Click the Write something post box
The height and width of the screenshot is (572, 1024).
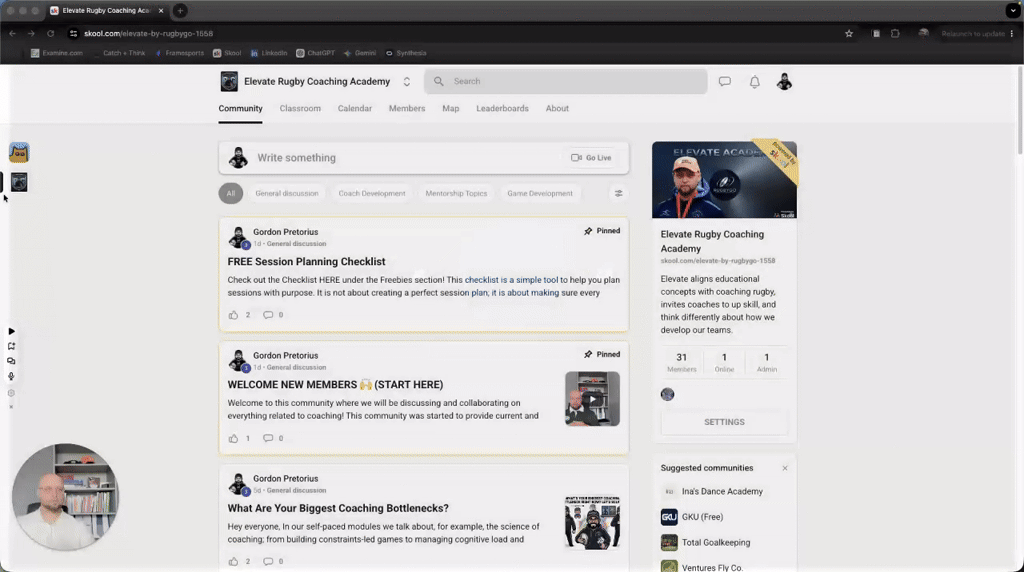424,158
